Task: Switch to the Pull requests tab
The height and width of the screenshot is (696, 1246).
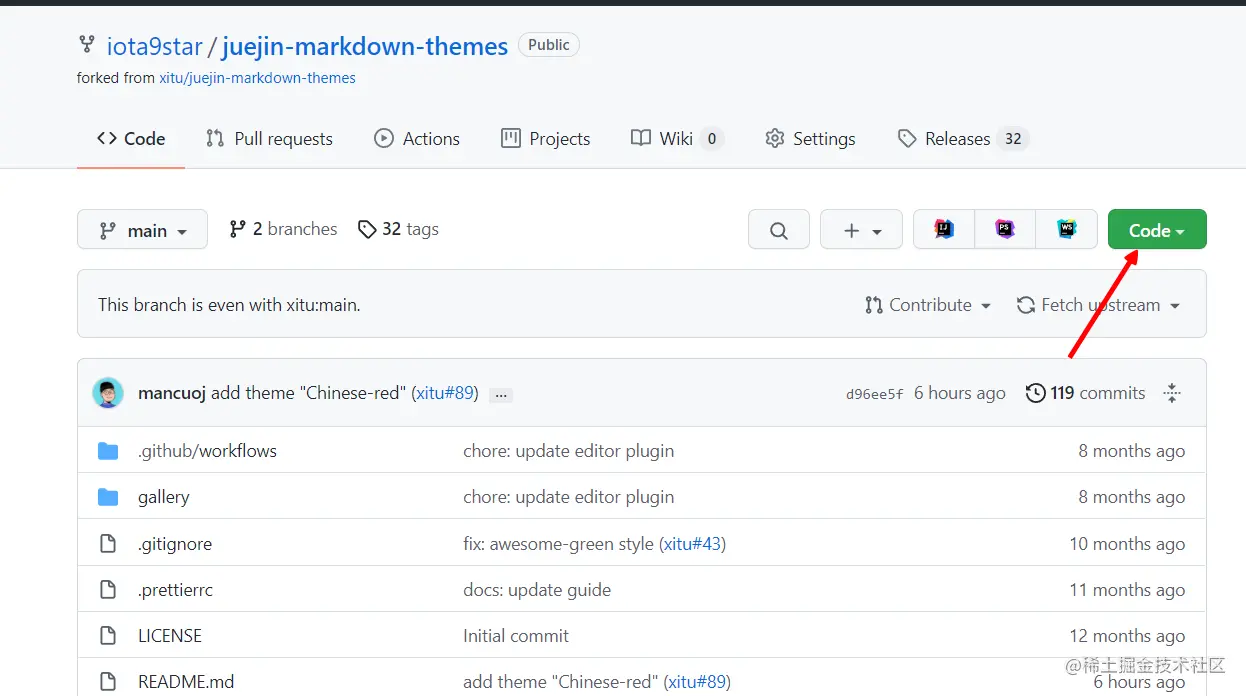Action: [269, 139]
